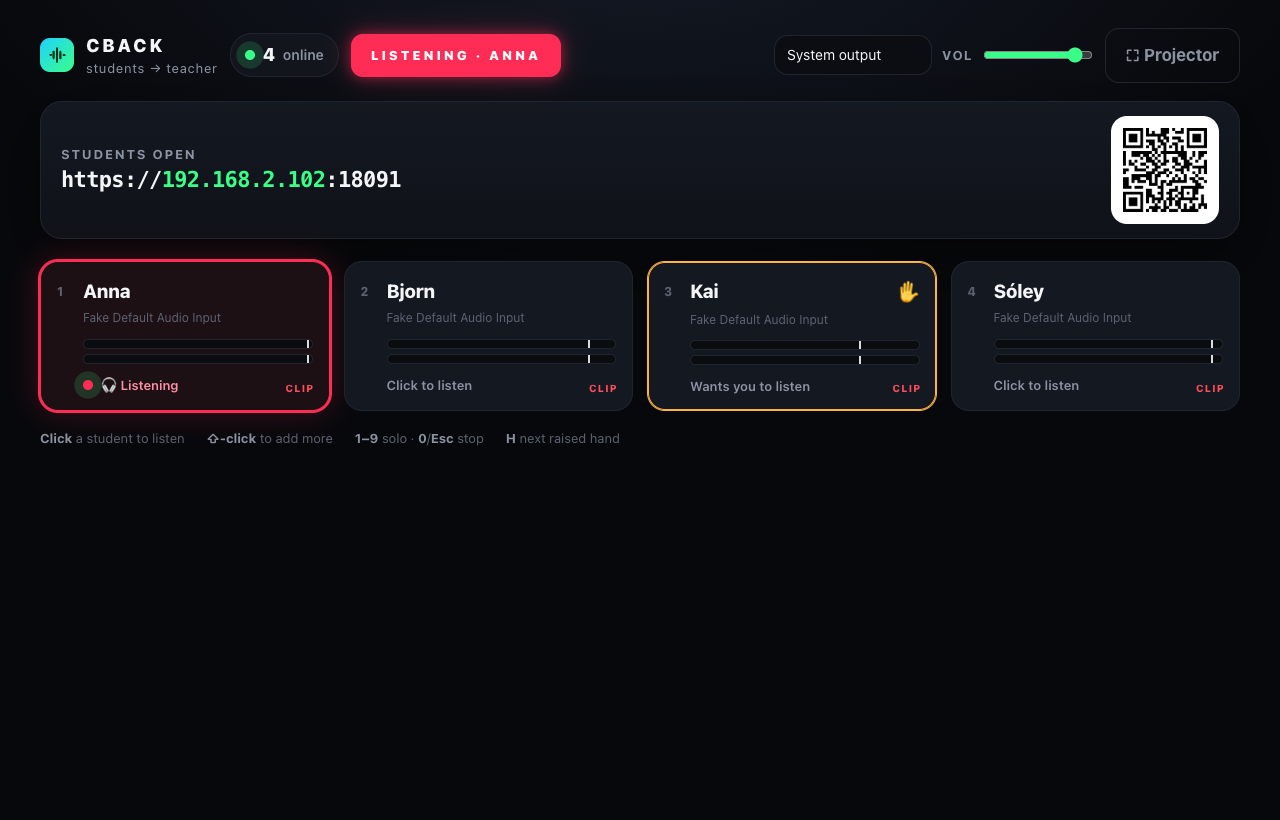Click "Fake Default Audio Input" under Sóley
This screenshot has width=1280, height=820.
(1063, 318)
